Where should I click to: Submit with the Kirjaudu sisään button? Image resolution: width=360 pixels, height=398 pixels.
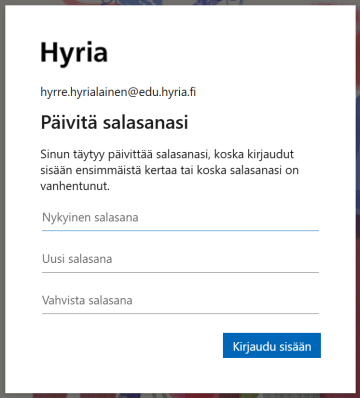coord(272,346)
